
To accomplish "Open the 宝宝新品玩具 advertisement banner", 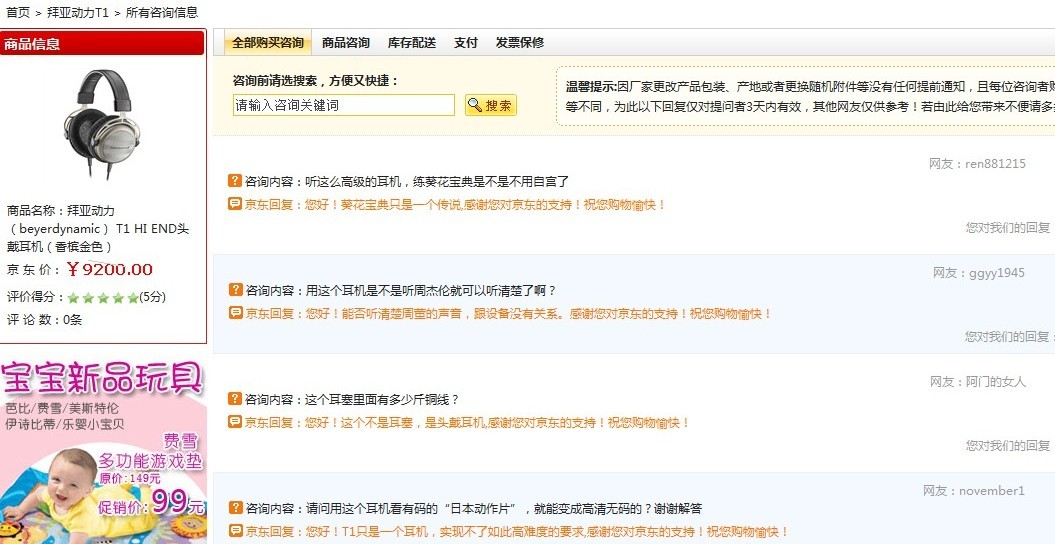I will tap(103, 452).
